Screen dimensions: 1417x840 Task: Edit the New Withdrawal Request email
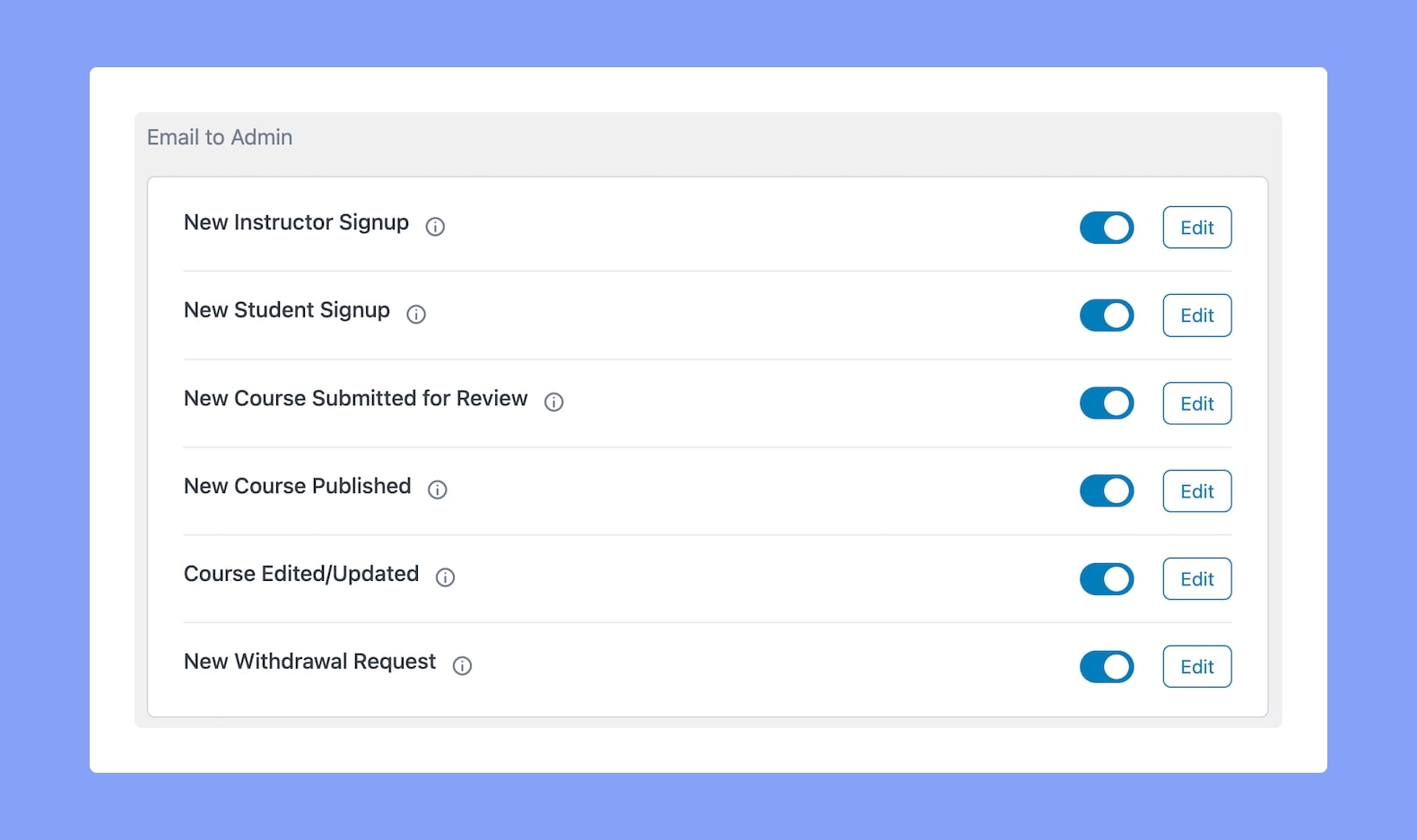click(x=1197, y=667)
